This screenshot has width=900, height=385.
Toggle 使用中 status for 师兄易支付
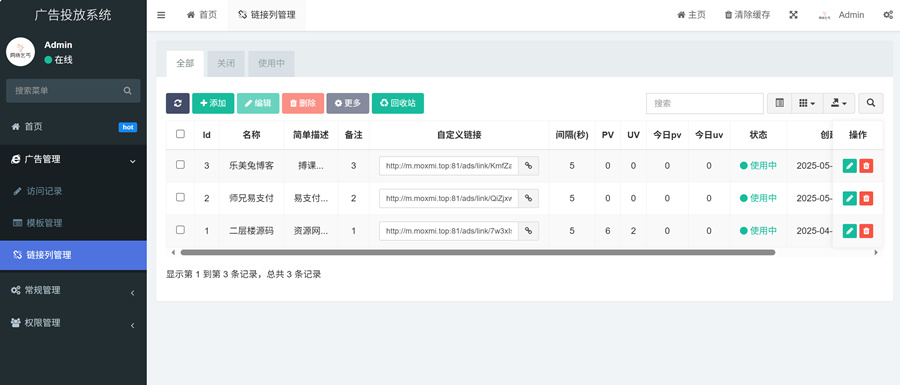point(758,198)
